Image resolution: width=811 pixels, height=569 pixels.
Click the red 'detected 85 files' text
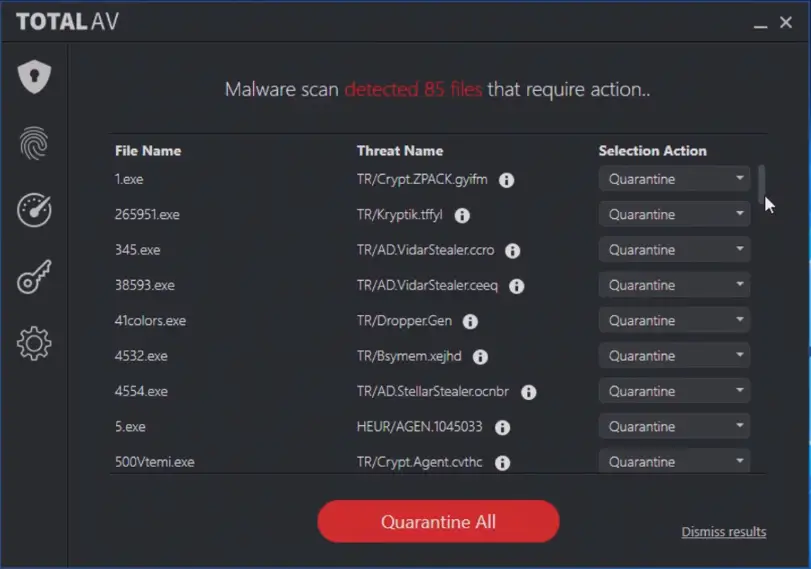pyautogui.click(x=413, y=89)
